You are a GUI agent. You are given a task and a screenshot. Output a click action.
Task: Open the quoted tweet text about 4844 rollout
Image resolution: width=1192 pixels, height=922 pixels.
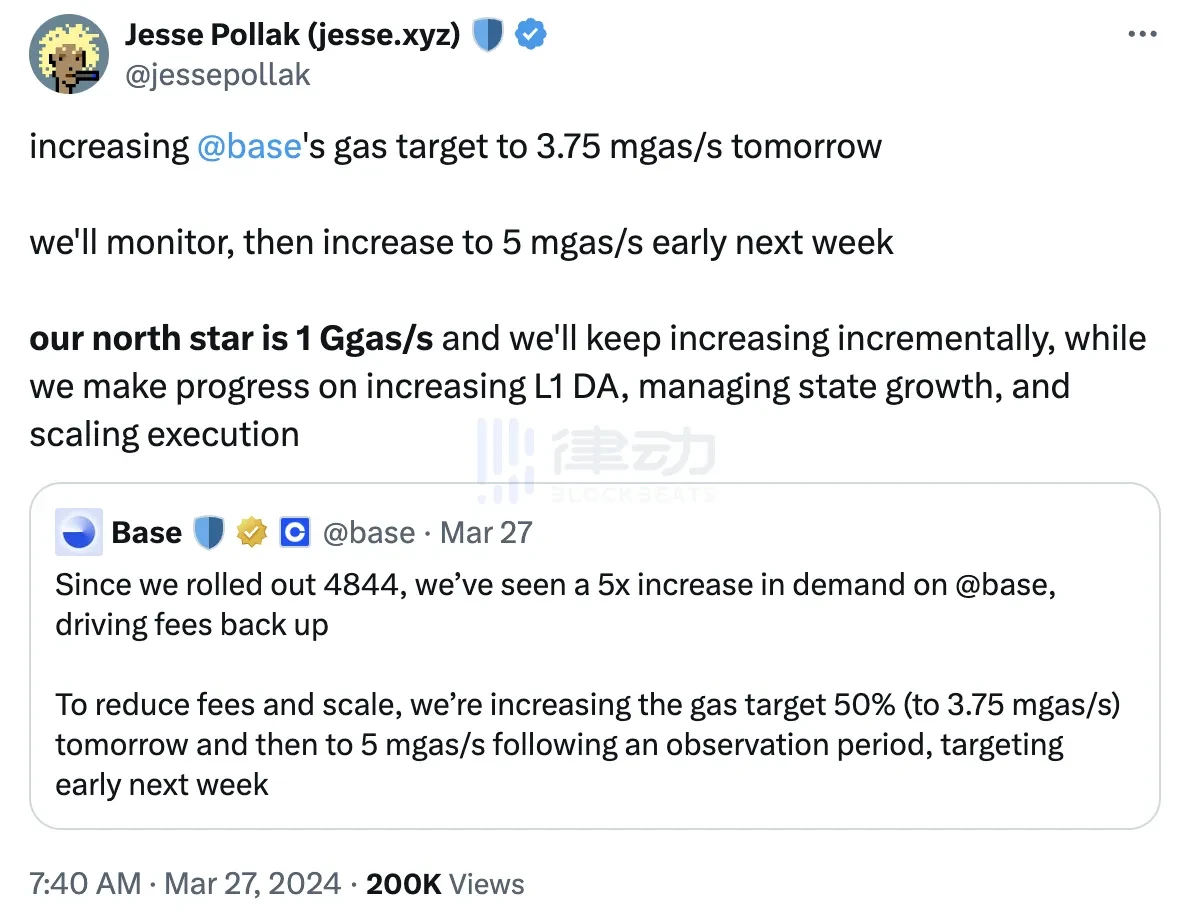pyautogui.click(x=555, y=603)
